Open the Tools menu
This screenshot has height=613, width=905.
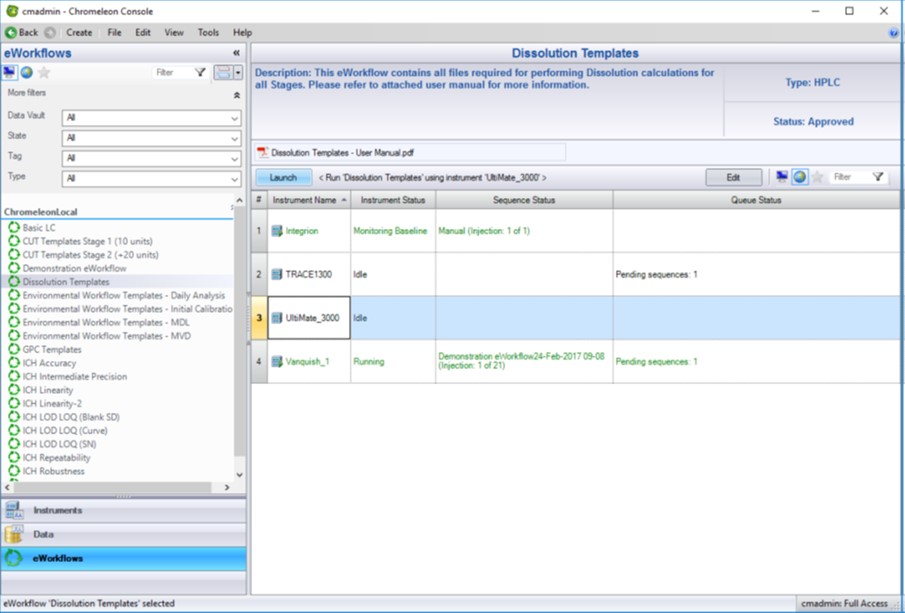click(208, 32)
